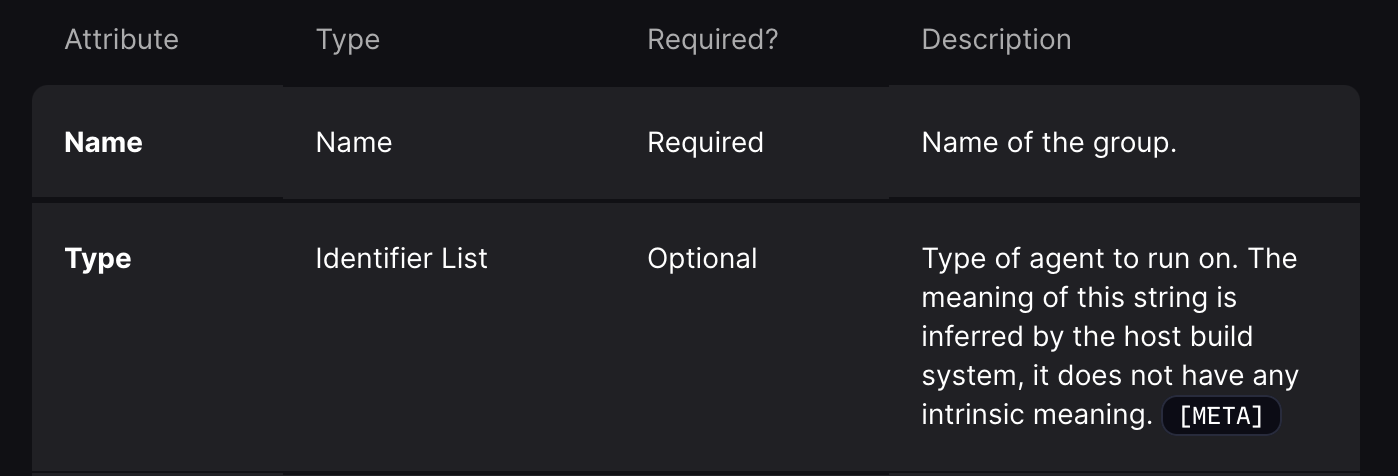Click the Name type value cell
This screenshot has height=476, width=1398.
tap(353, 143)
